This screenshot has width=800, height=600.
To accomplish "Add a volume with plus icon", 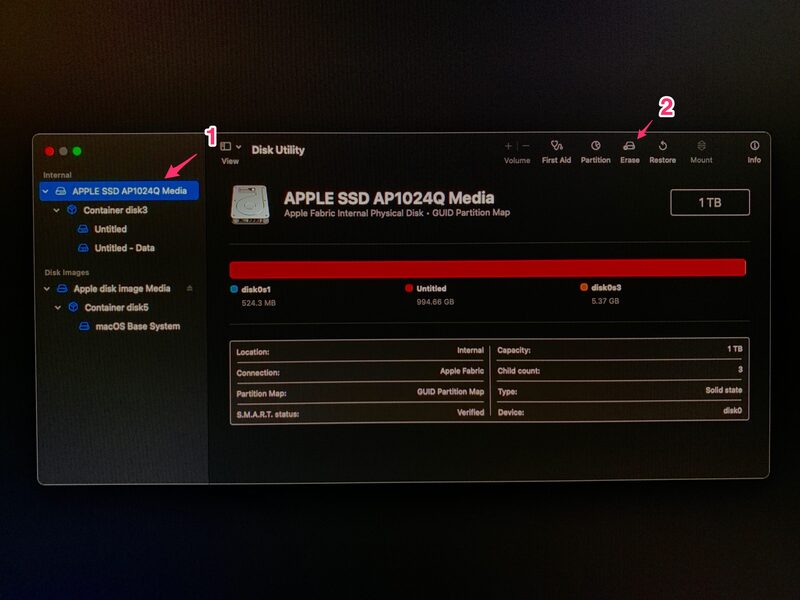I will click(508, 146).
